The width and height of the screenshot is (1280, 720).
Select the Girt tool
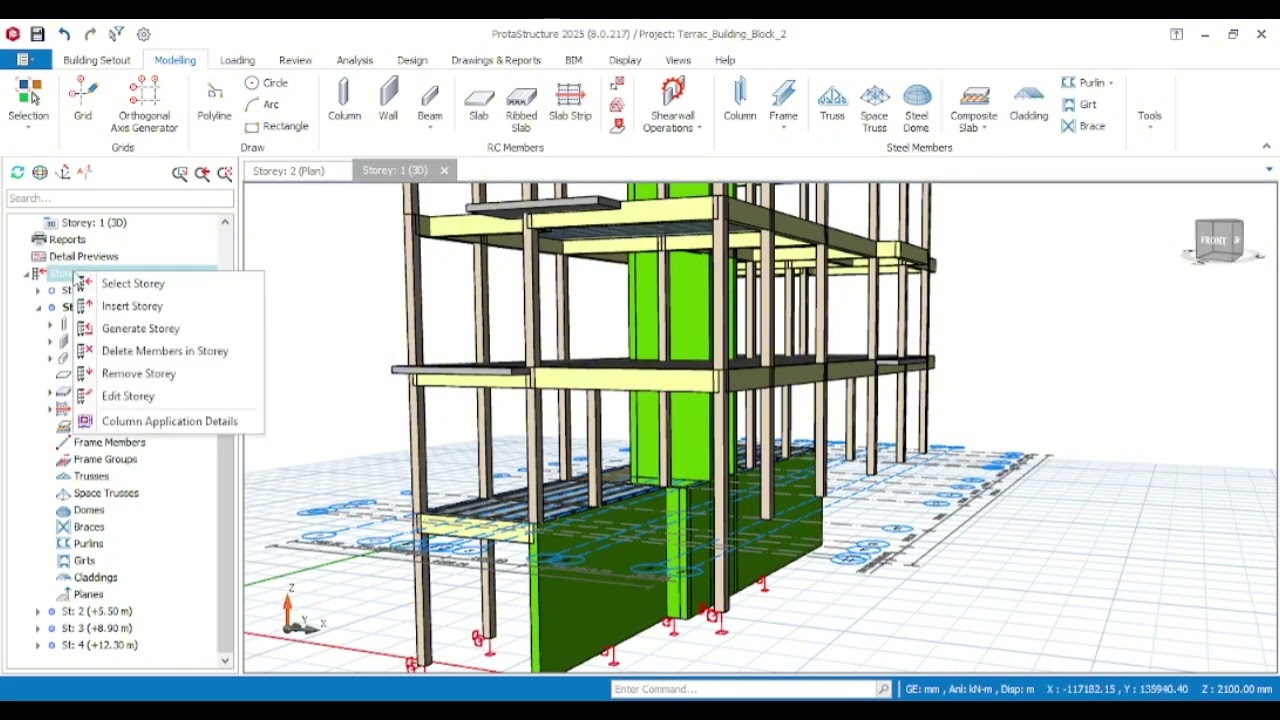(x=1079, y=104)
